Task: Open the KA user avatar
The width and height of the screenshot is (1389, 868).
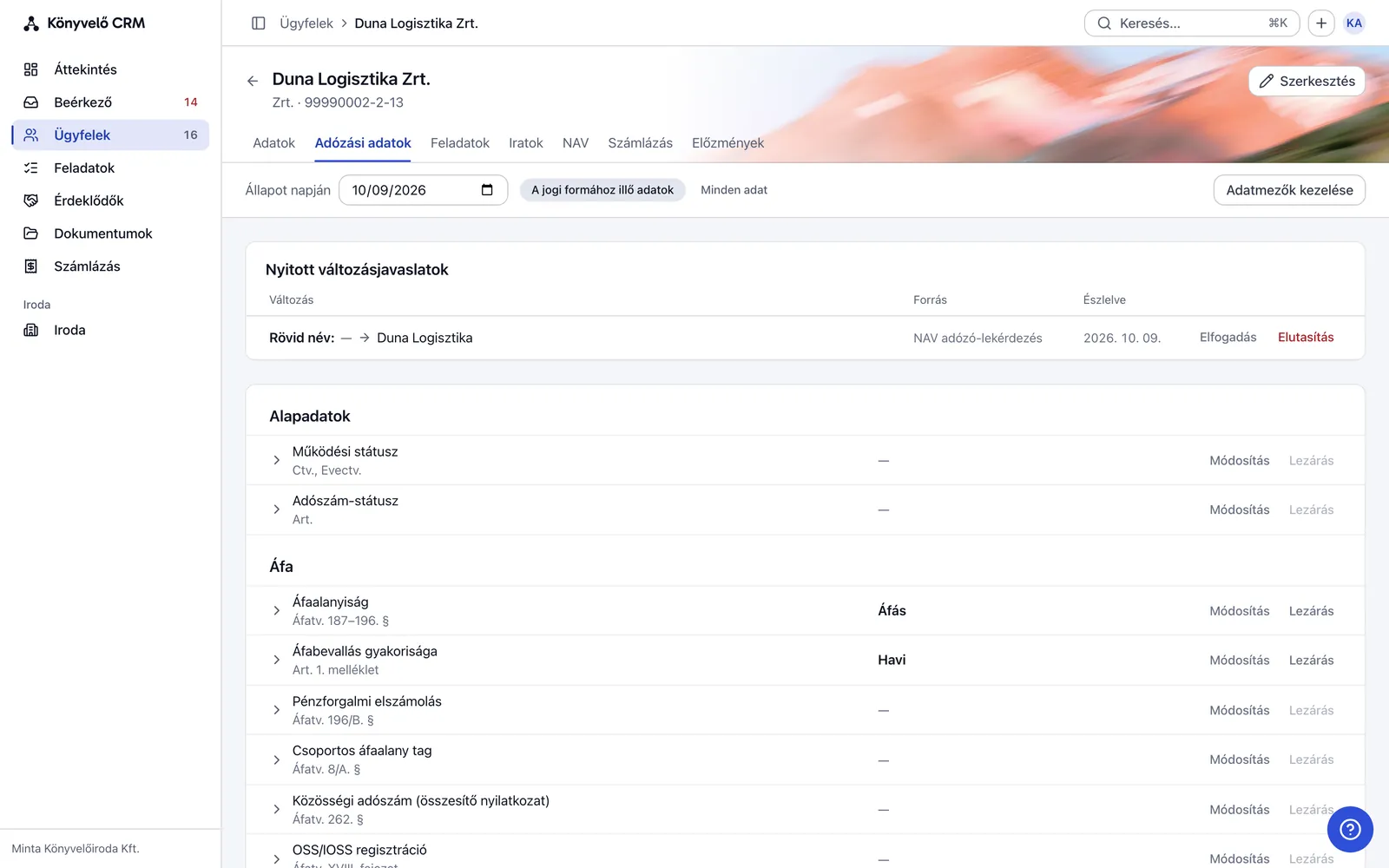Action: pyautogui.click(x=1354, y=23)
